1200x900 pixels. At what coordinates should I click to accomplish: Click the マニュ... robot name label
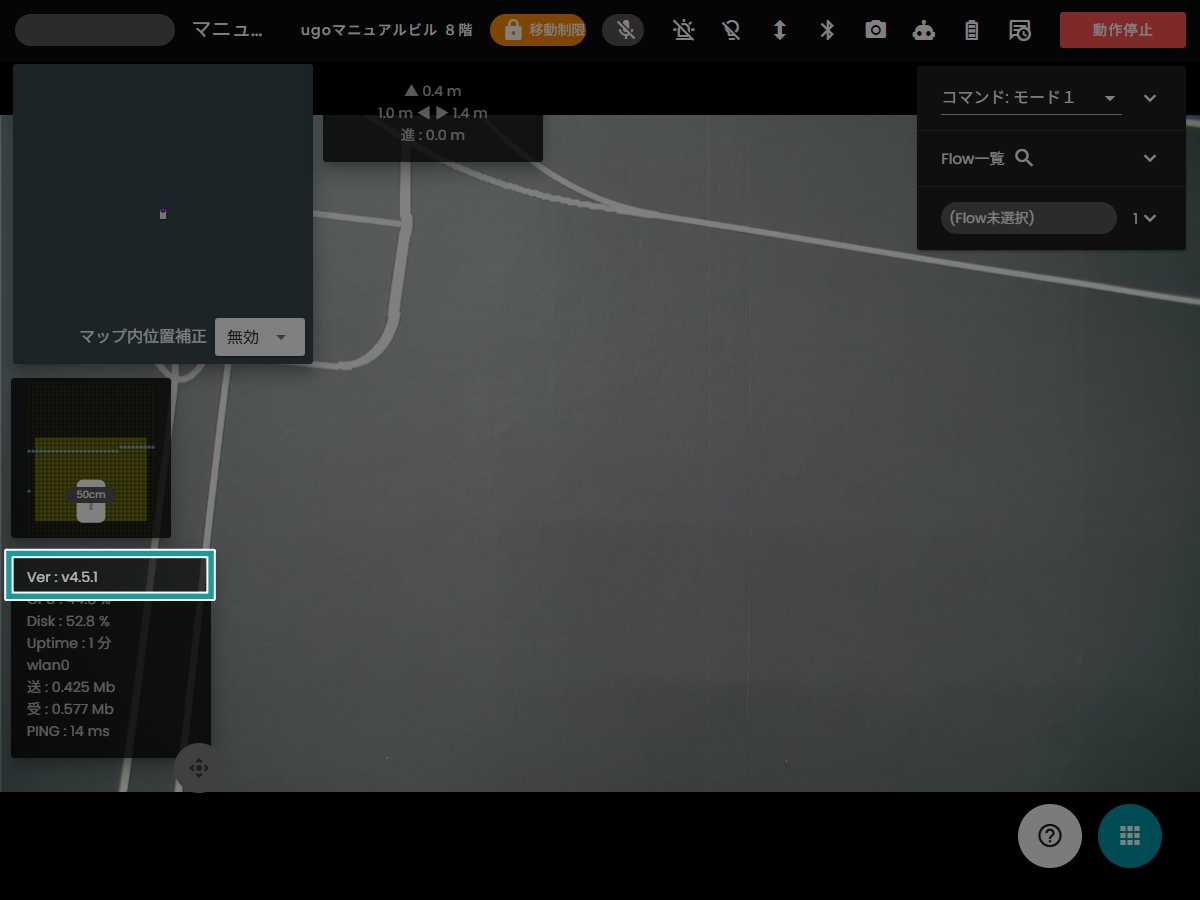[228, 30]
